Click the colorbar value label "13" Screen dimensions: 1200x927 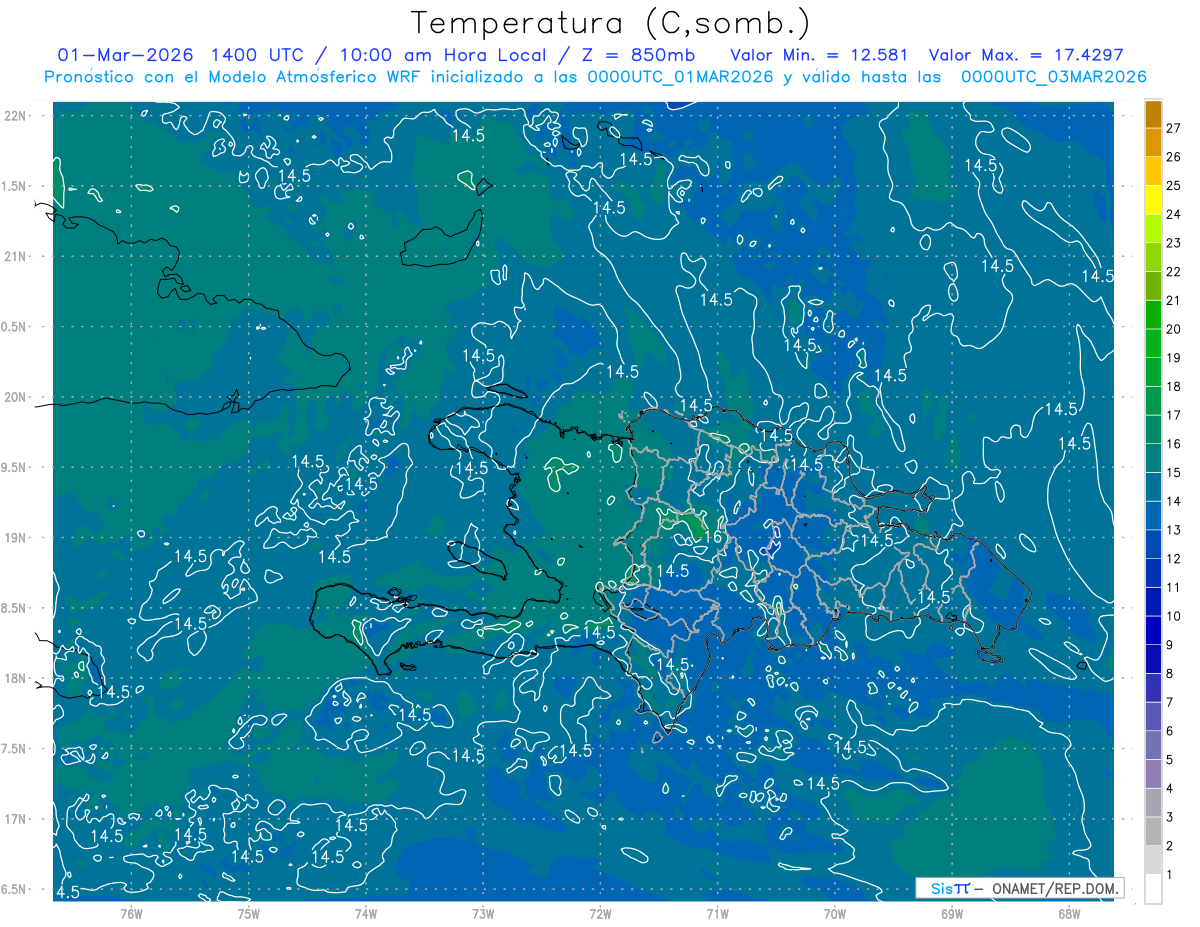pos(1174,530)
